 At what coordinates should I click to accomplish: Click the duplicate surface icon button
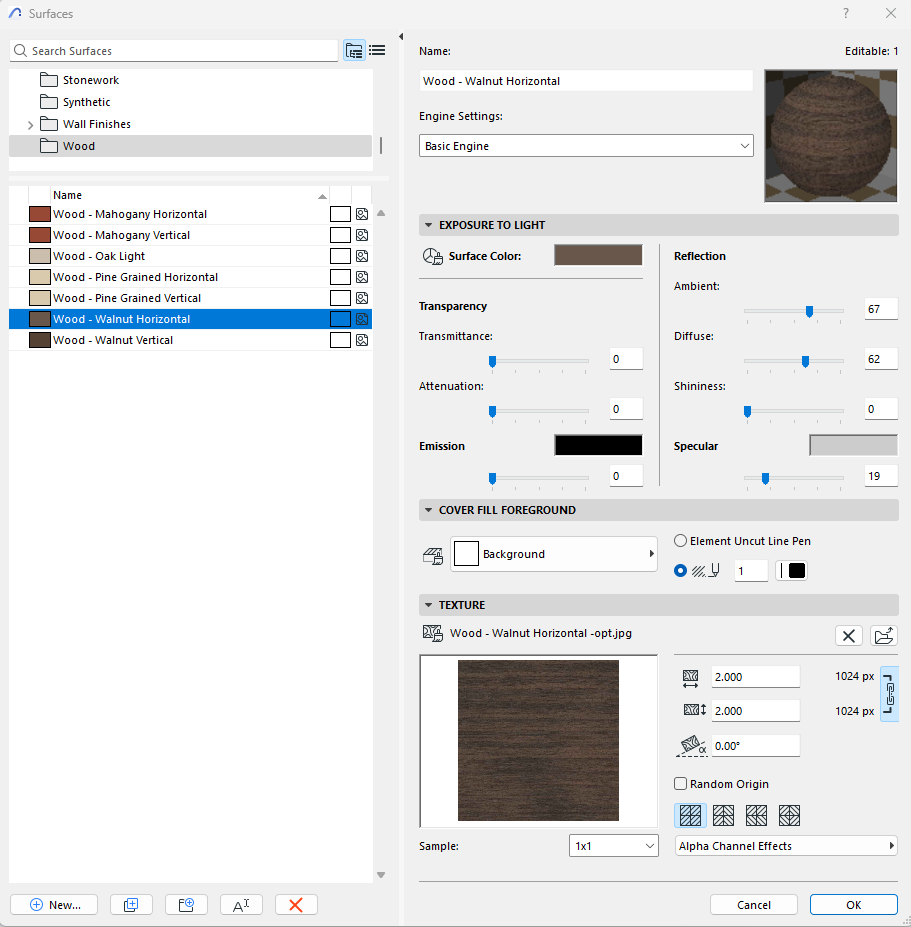131,904
